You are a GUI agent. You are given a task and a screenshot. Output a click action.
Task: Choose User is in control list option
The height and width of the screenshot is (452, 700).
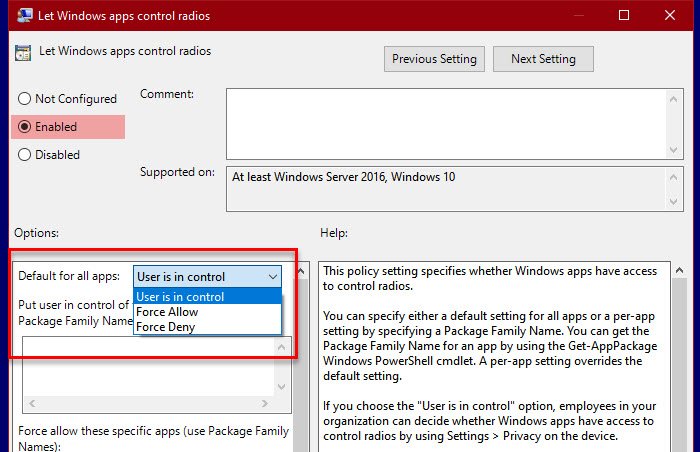click(180, 297)
